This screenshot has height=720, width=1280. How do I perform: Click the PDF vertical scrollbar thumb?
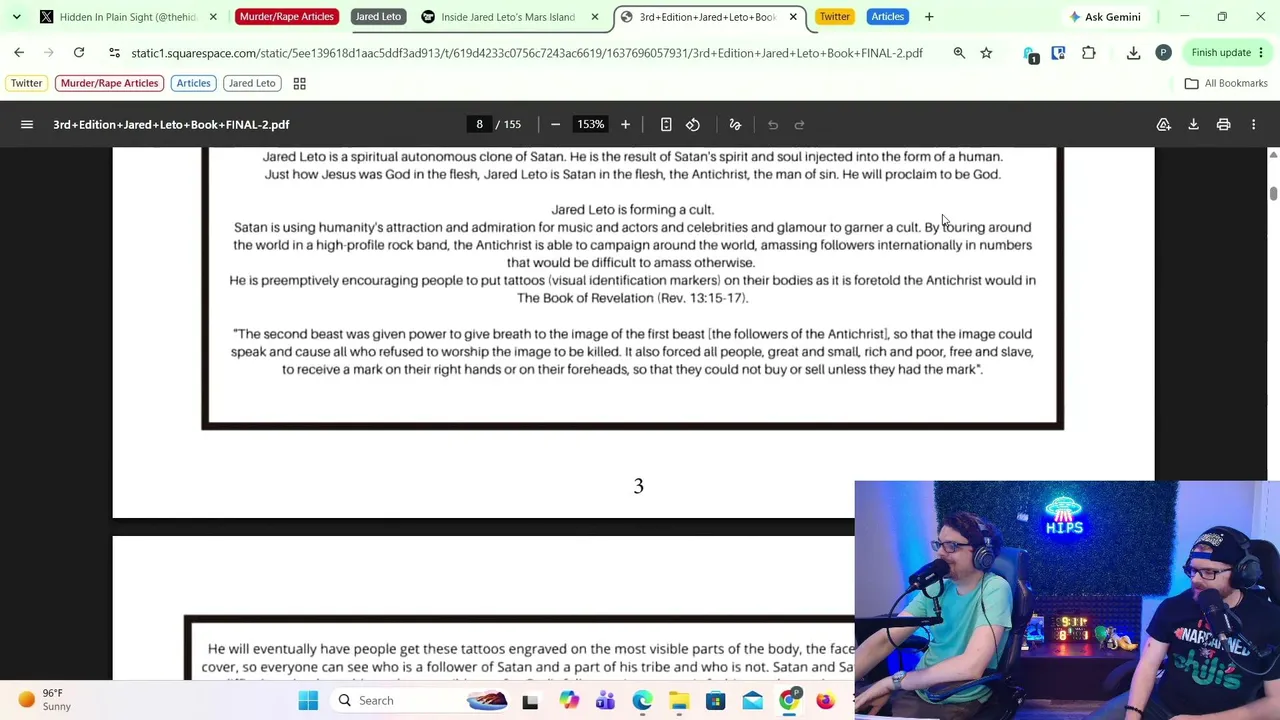click(x=1273, y=193)
